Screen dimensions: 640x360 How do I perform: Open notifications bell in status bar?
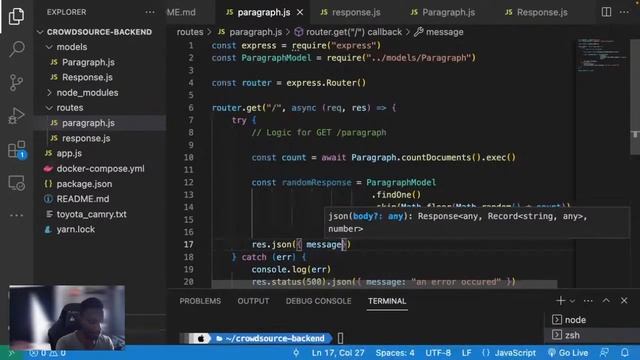pos(624,353)
